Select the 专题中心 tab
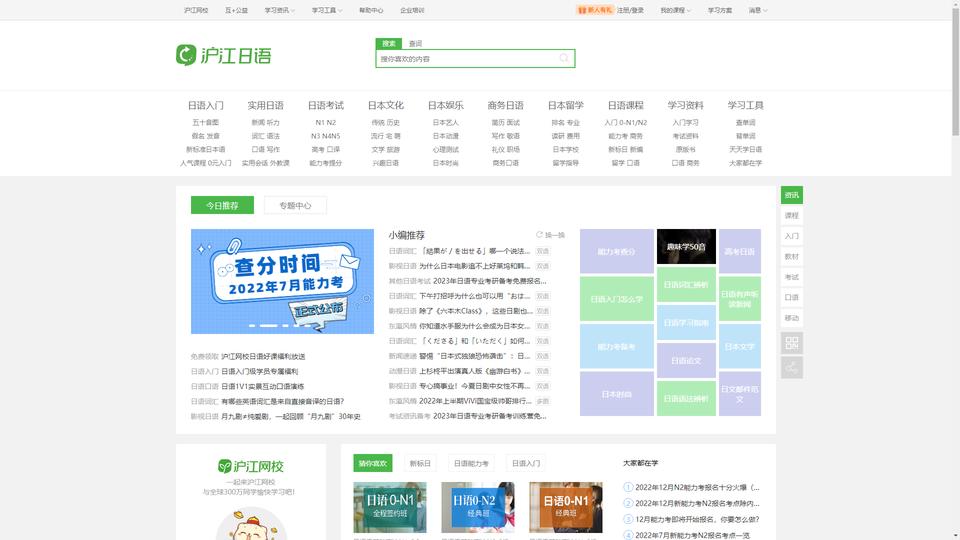The image size is (960, 540). point(295,205)
